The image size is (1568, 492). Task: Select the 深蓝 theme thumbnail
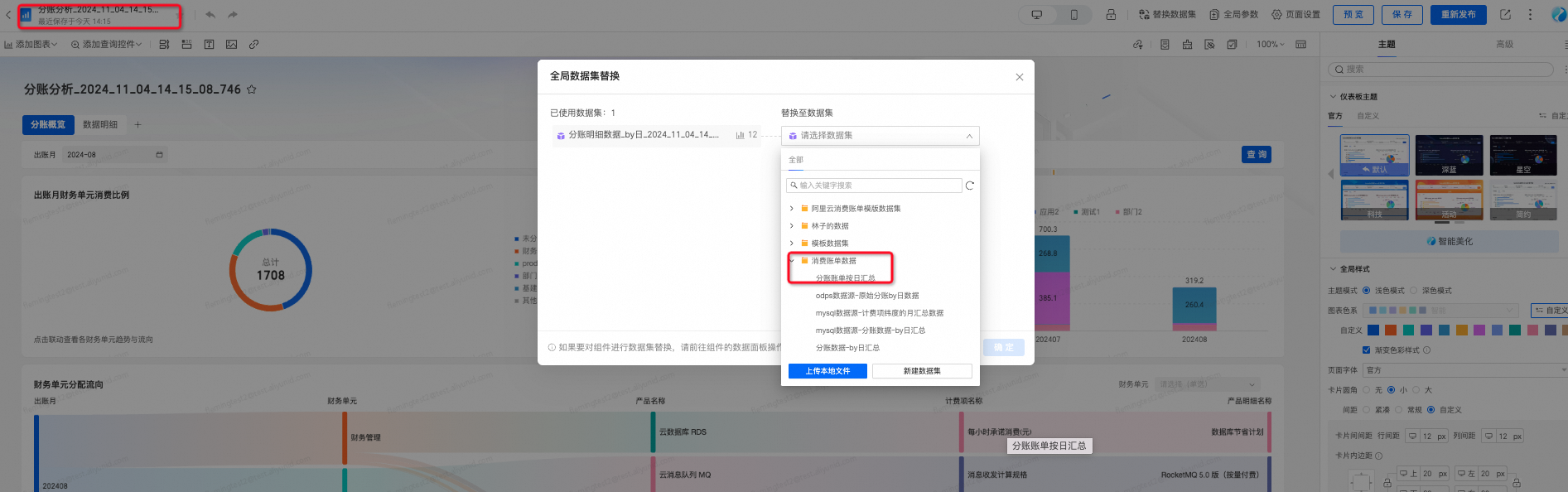(1450, 156)
